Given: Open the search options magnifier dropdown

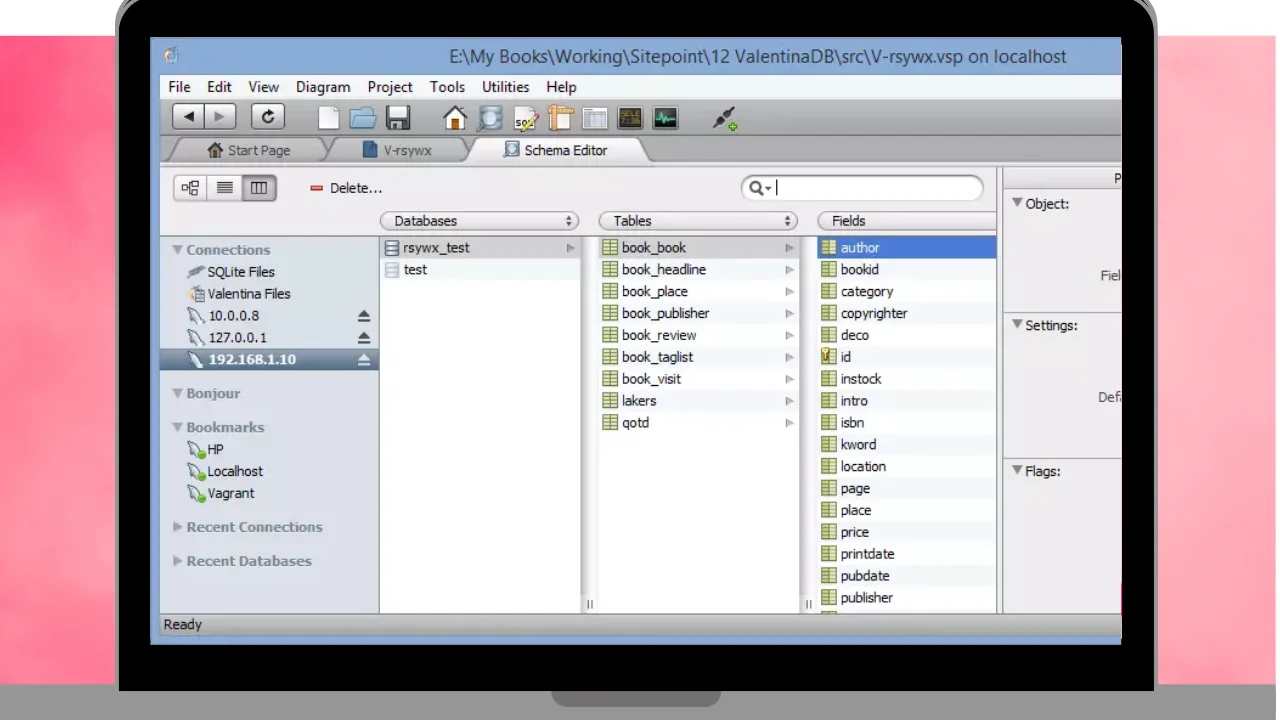Looking at the screenshot, I should 759,188.
